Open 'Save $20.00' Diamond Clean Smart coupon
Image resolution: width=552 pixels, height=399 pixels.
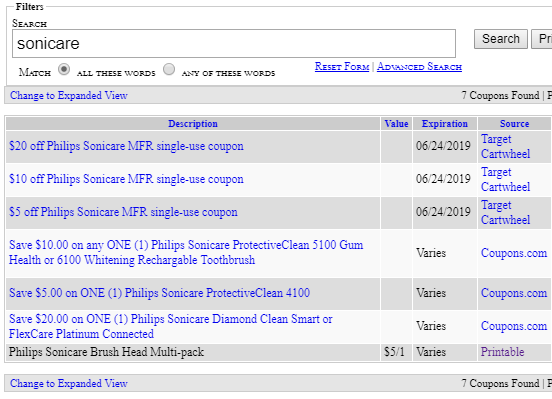coord(171,326)
